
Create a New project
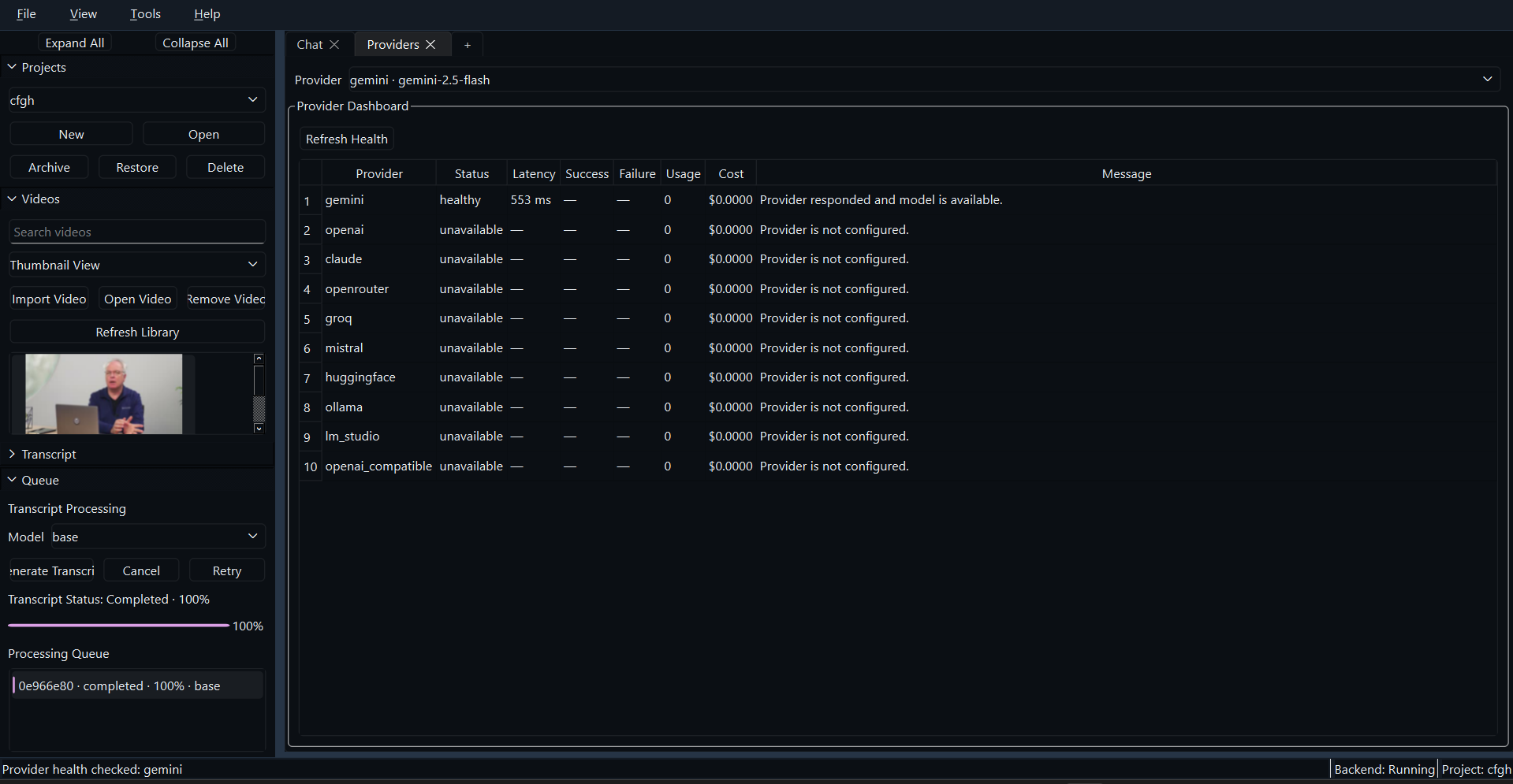[71, 134]
